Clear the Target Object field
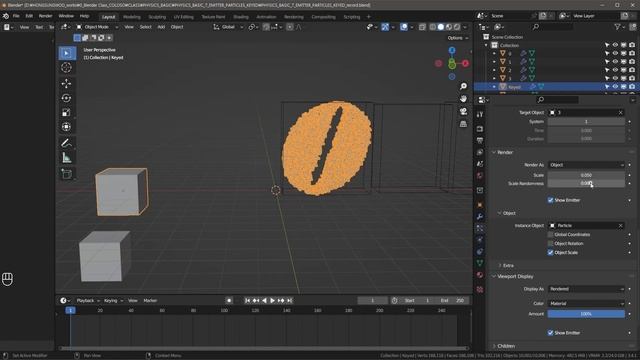 (620, 113)
